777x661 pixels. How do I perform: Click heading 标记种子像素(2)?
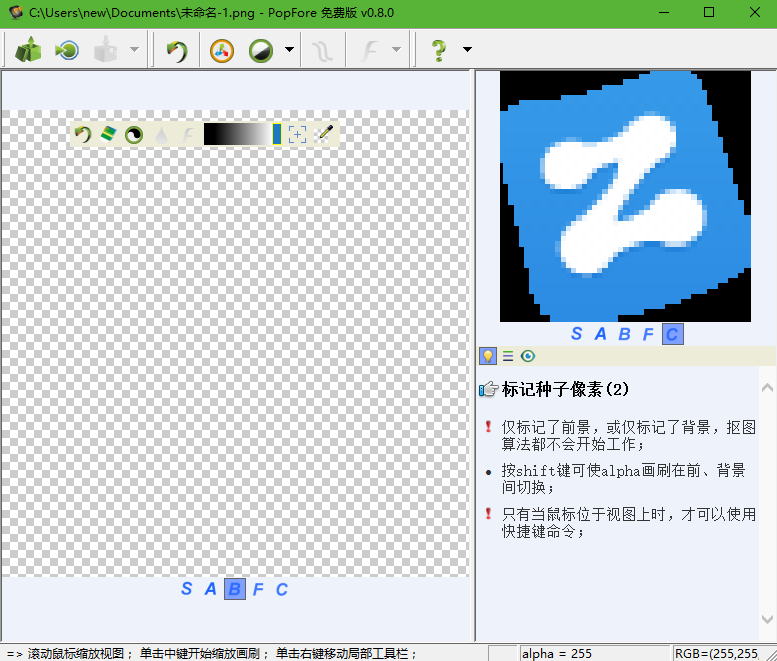pyautogui.click(x=565, y=389)
